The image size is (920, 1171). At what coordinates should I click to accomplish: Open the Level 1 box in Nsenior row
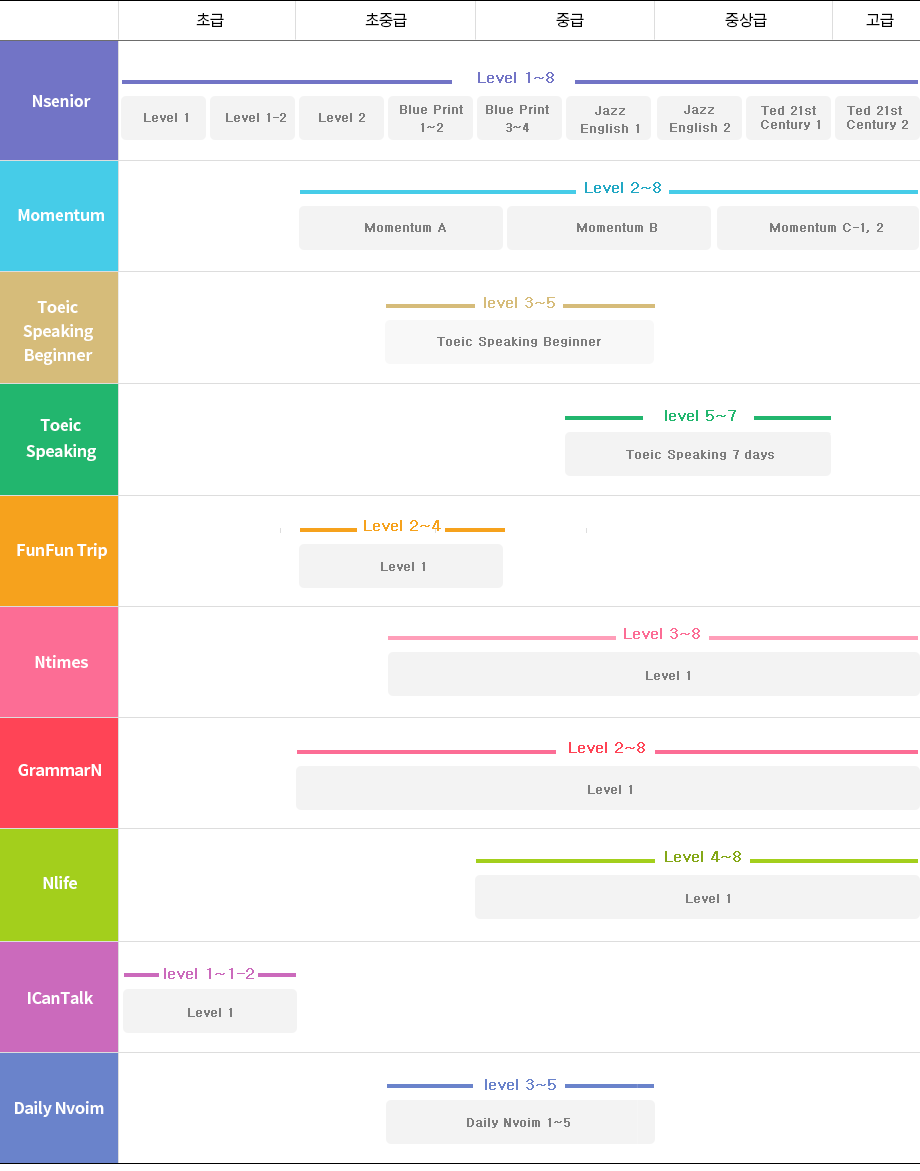[164, 118]
